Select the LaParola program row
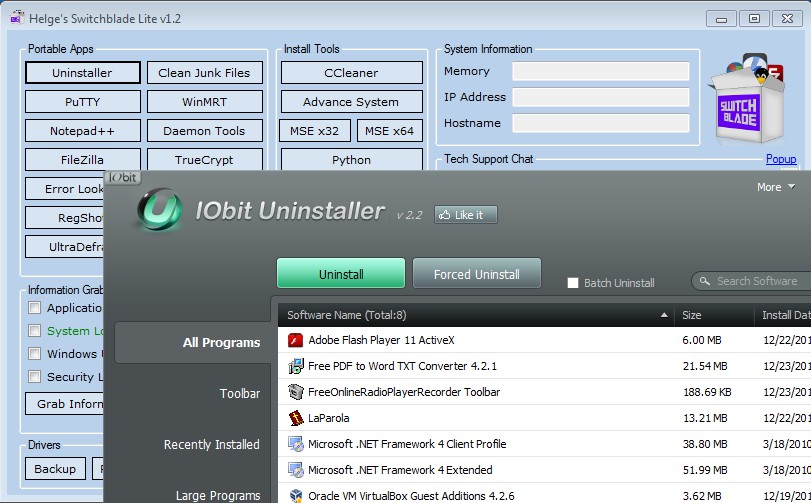The height and width of the screenshot is (503, 811). pos(544,418)
